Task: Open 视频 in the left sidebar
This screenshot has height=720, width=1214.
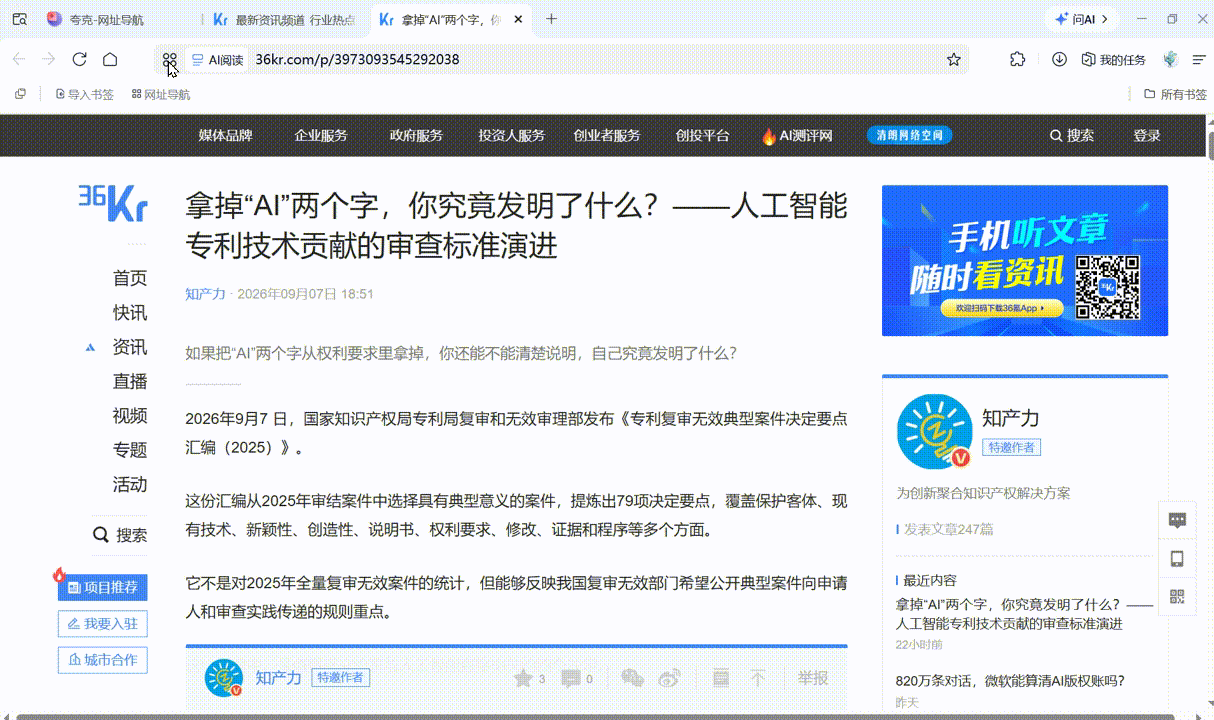Action: tap(130, 415)
